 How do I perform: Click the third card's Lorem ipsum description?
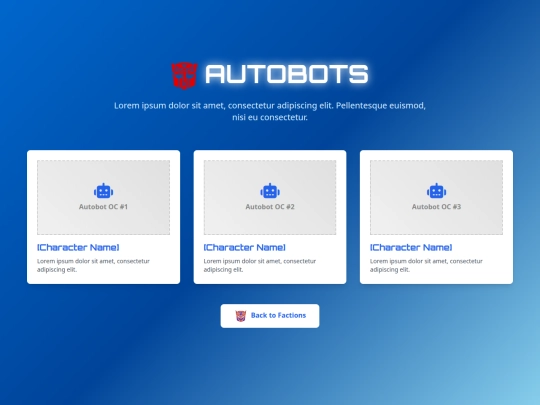click(x=426, y=265)
